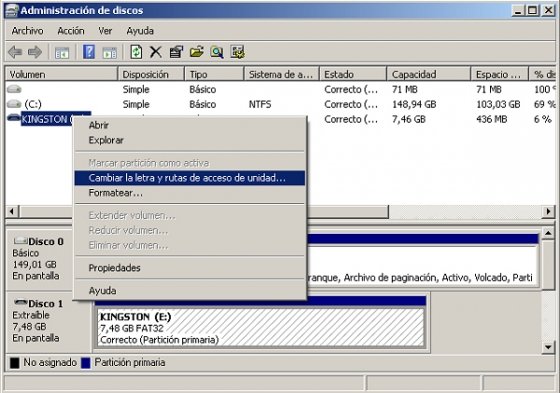Click the Disco 1 removable disk icon
Screen dimensions: 560x393
point(20,303)
